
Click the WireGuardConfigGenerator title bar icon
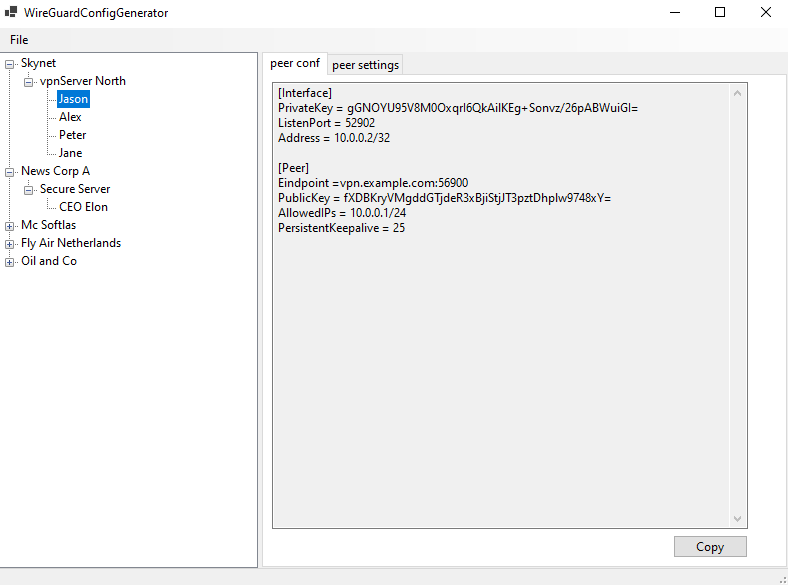pos(11,12)
